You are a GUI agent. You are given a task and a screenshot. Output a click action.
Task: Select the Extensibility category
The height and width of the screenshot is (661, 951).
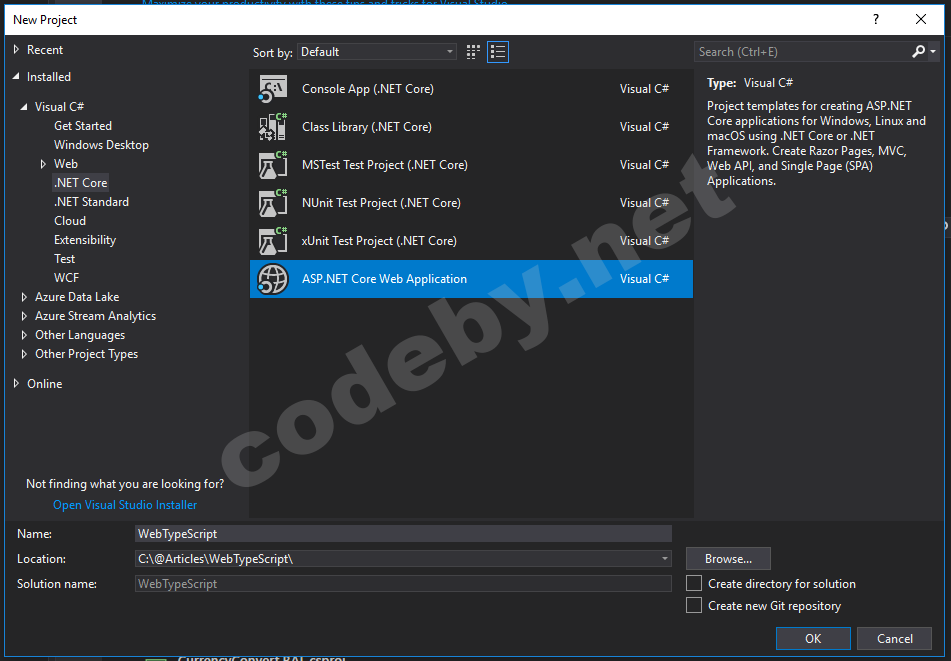tap(85, 240)
